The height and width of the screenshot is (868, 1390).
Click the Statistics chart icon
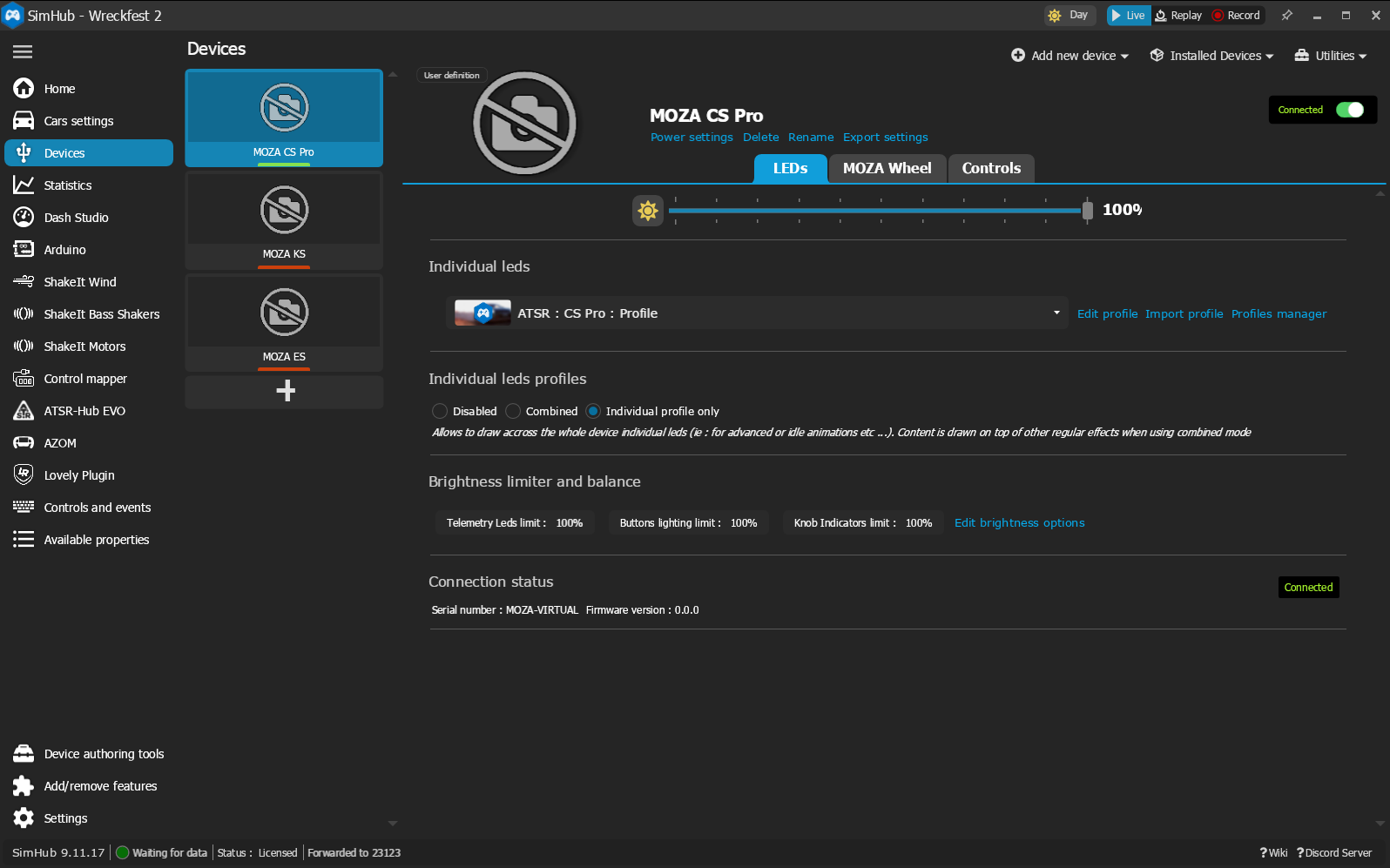(x=24, y=185)
